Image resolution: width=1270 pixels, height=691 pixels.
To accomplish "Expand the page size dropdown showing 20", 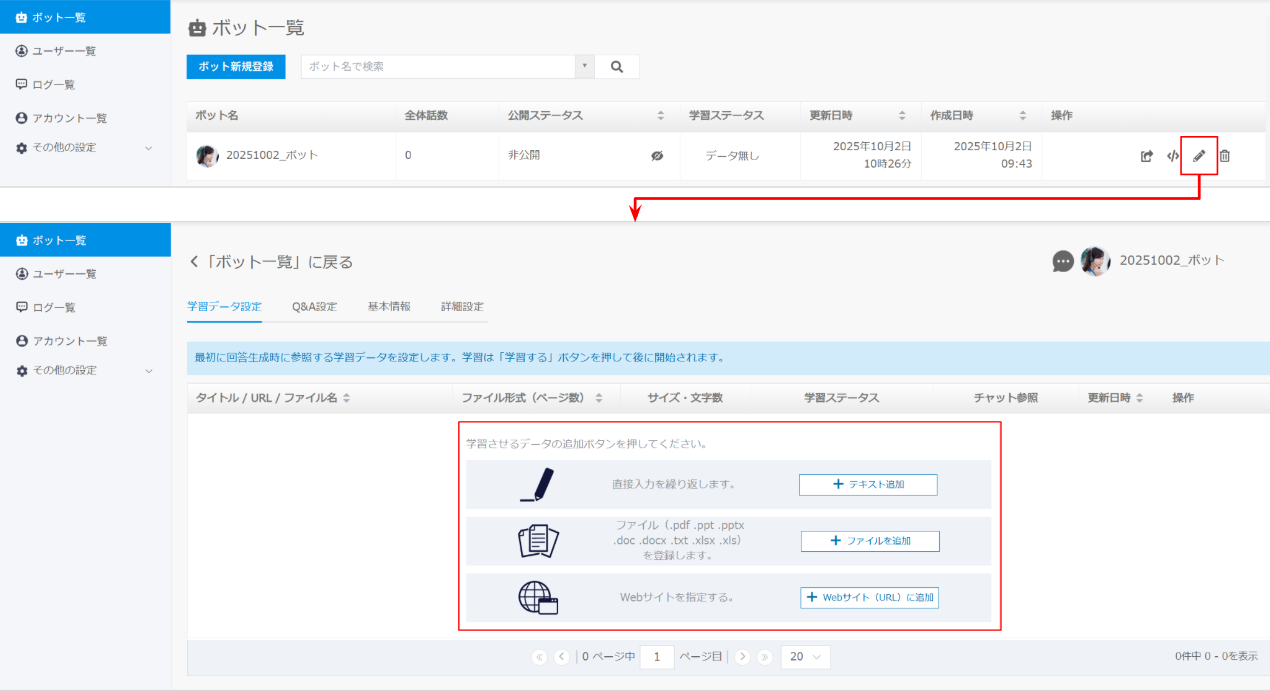I will pyautogui.click(x=805, y=657).
